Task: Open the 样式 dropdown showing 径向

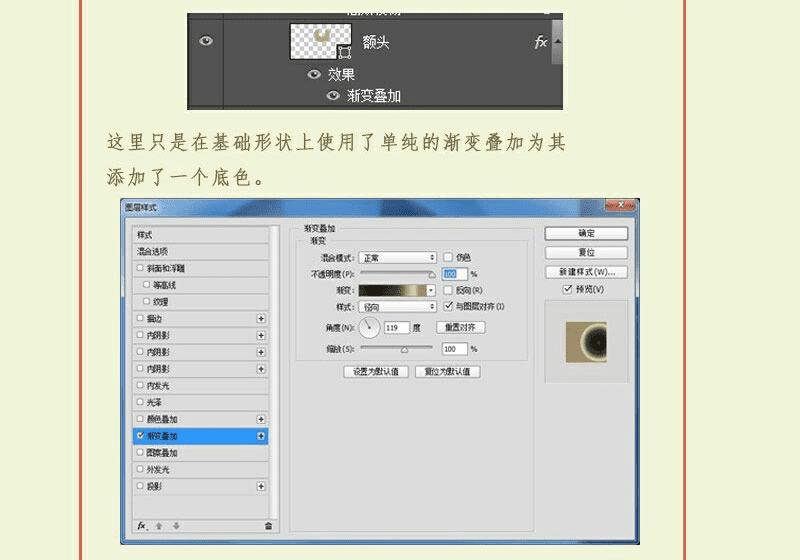Action: (x=397, y=307)
